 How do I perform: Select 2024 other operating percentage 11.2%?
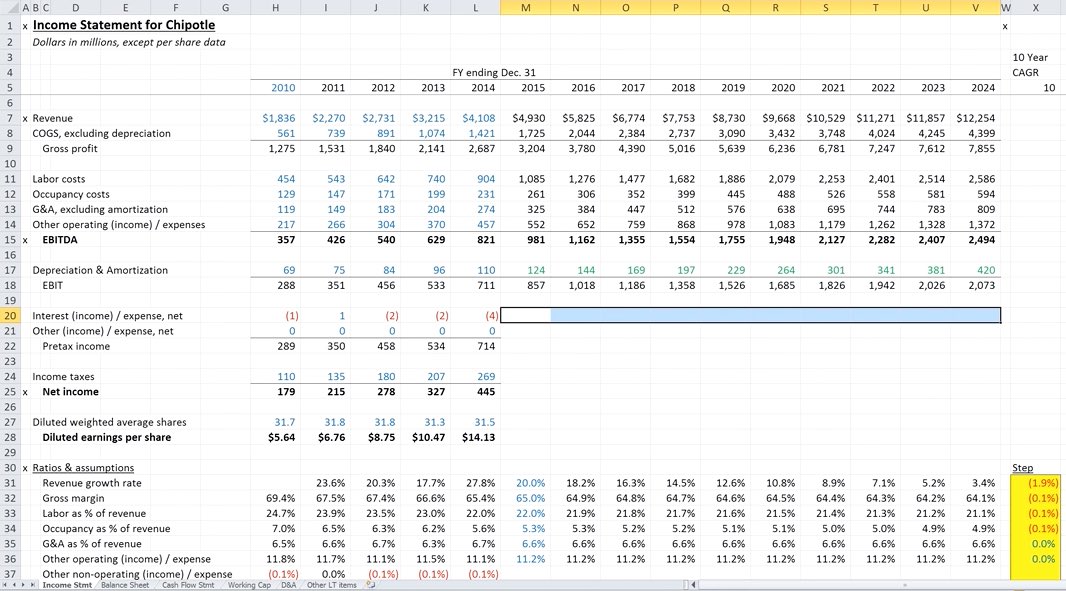[980, 559]
